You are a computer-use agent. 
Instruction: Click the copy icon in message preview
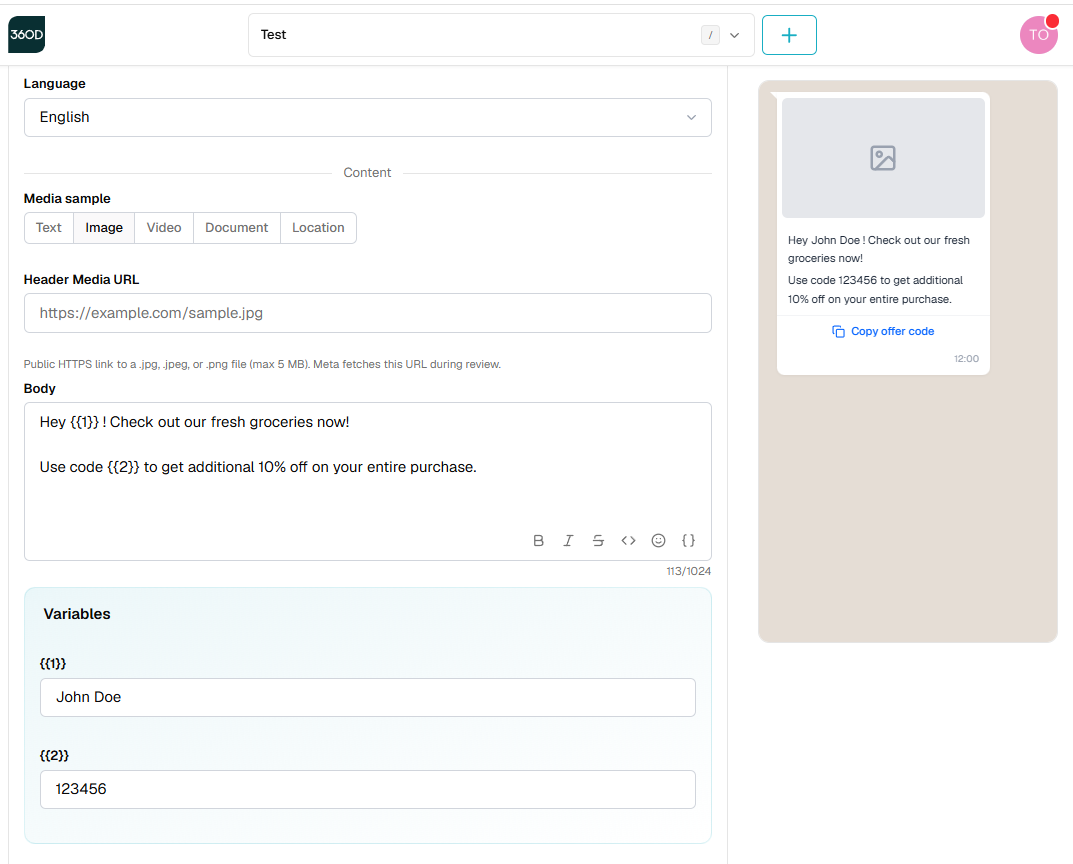click(838, 331)
